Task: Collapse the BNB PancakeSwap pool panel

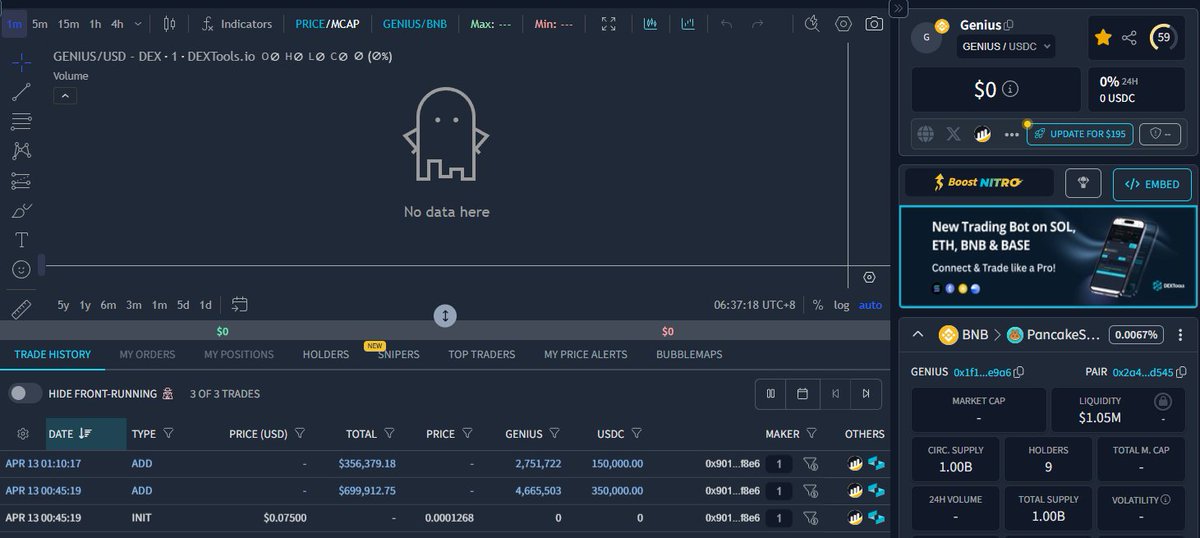Action: point(918,335)
